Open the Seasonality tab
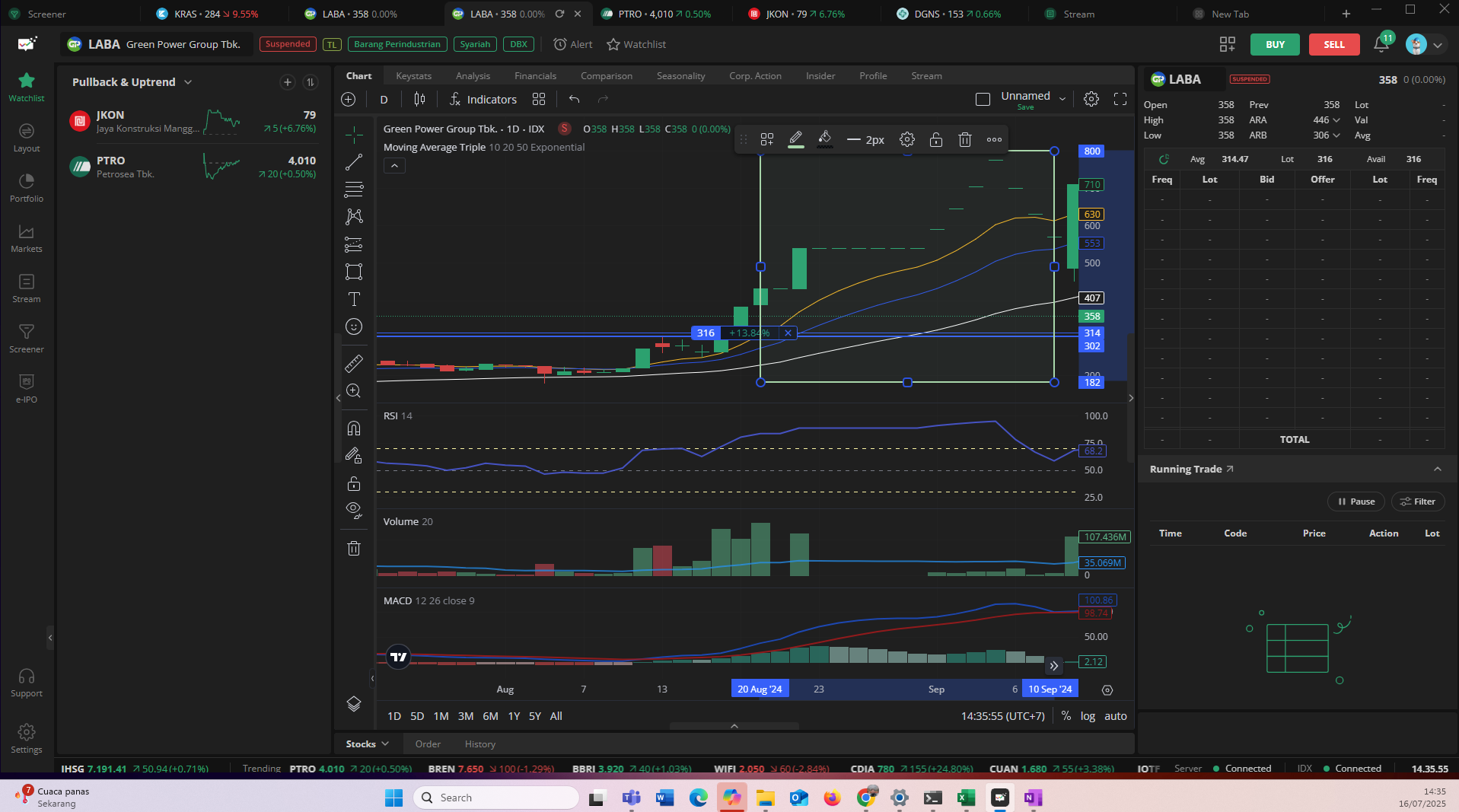The width and height of the screenshot is (1459, 812). [680, 75]
